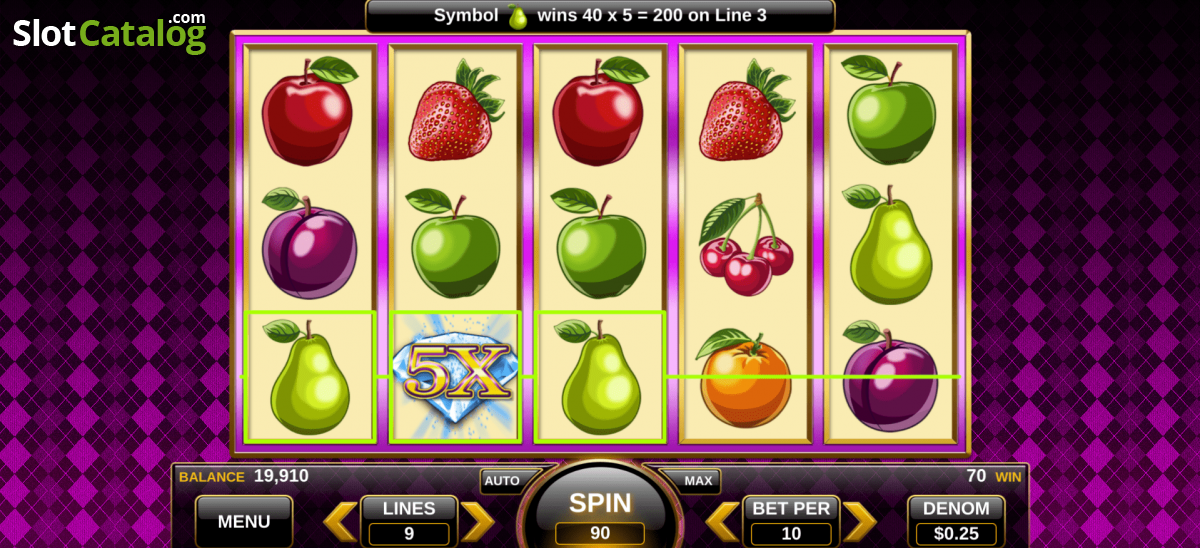1200x548 pixels.
Task: Click the SlotCatalog.com logo
Action: pyautogui.click(x=110, y=33)
